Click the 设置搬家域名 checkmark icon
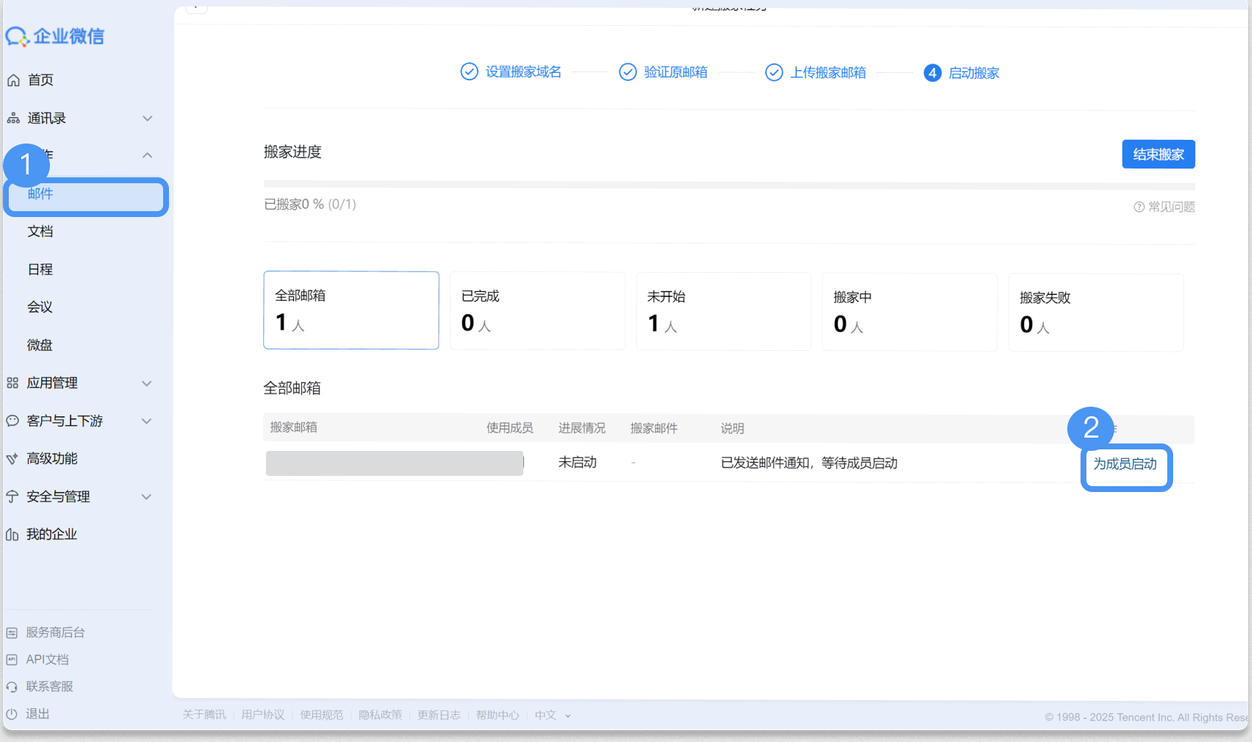 469,72
